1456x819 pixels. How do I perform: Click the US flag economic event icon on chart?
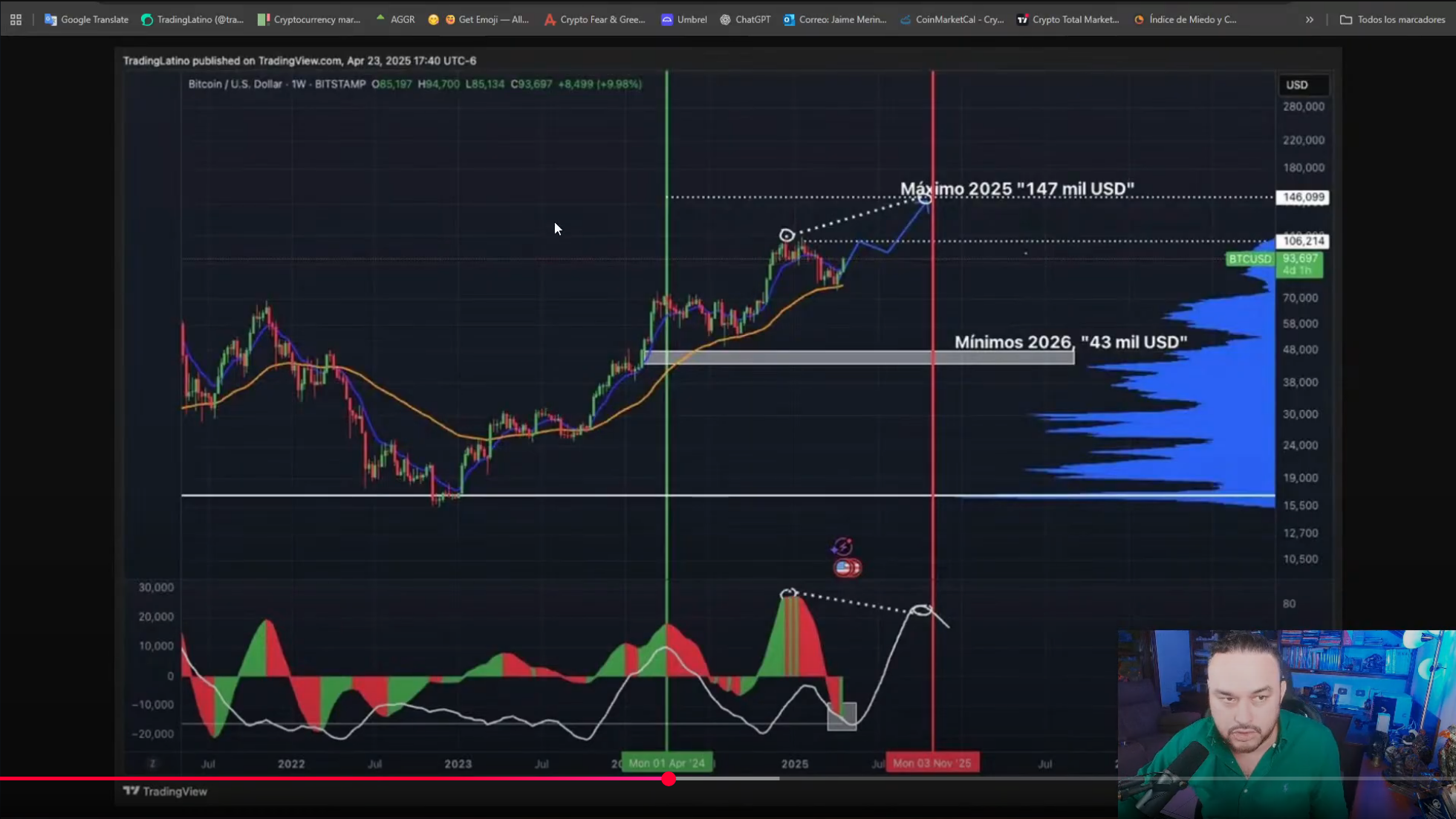click(845, 567)
